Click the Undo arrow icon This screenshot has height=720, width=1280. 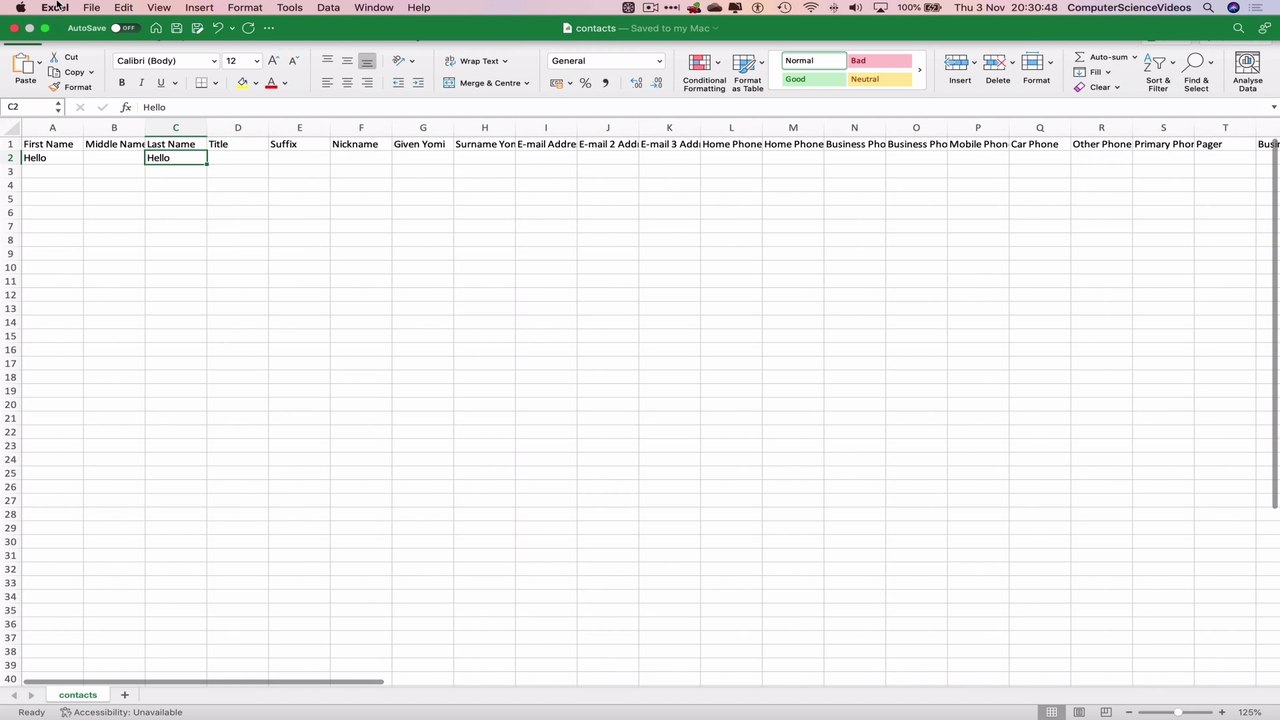click(217, 28)
